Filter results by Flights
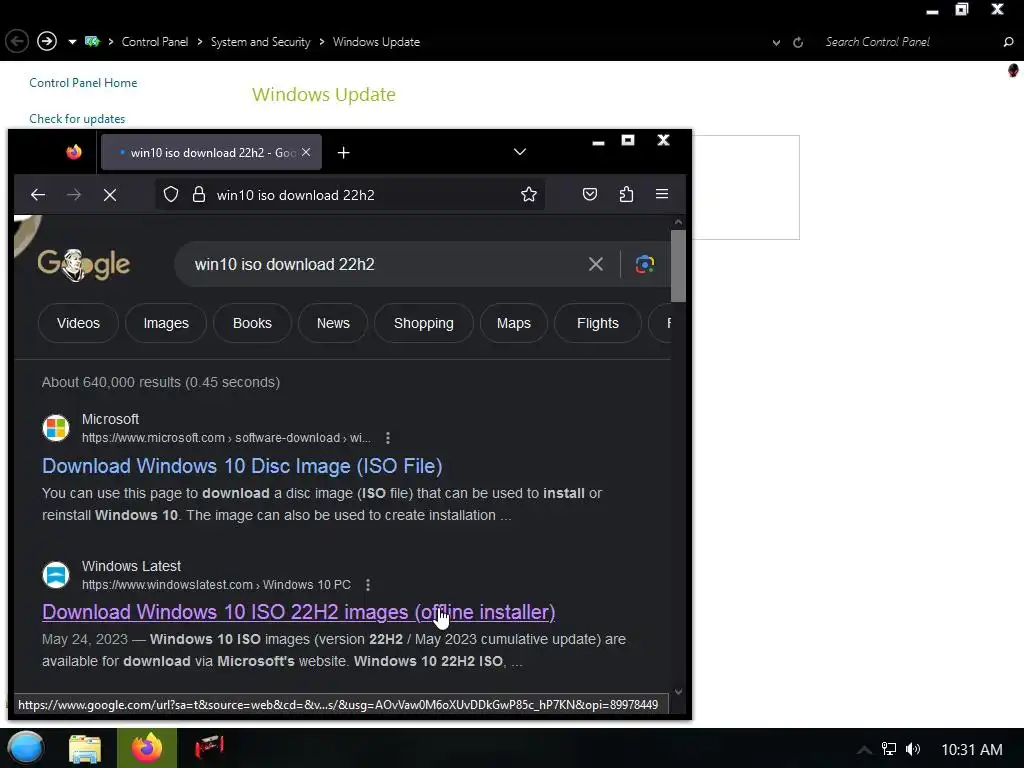The height and width of the screenshot is (768, 1024). (598, 323)
